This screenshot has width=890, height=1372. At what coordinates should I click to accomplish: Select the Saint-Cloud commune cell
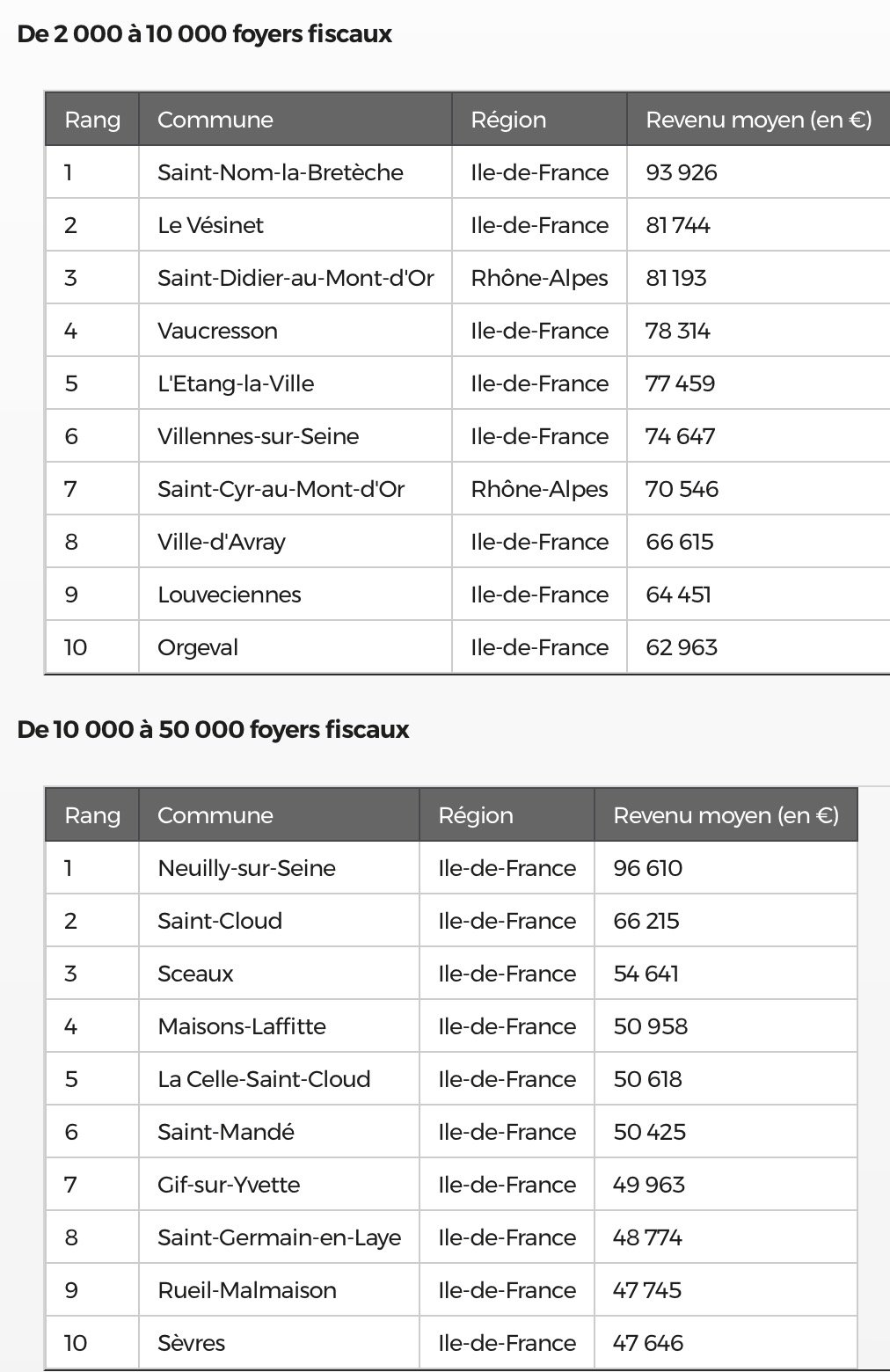[279, 921]
